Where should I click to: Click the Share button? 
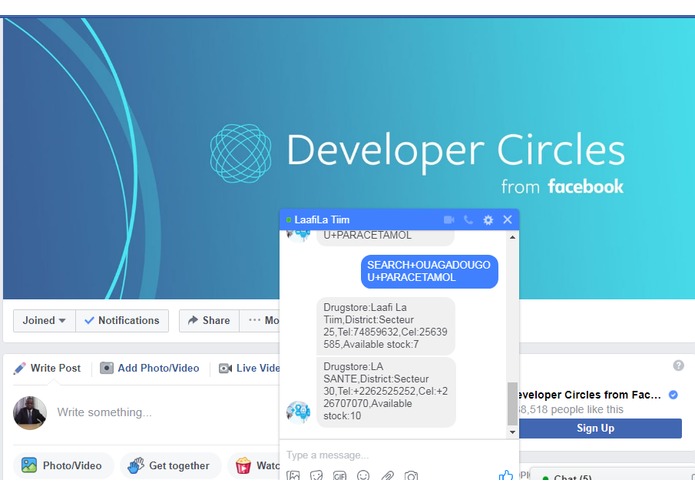pyautogui.click(x=209, y=320)
